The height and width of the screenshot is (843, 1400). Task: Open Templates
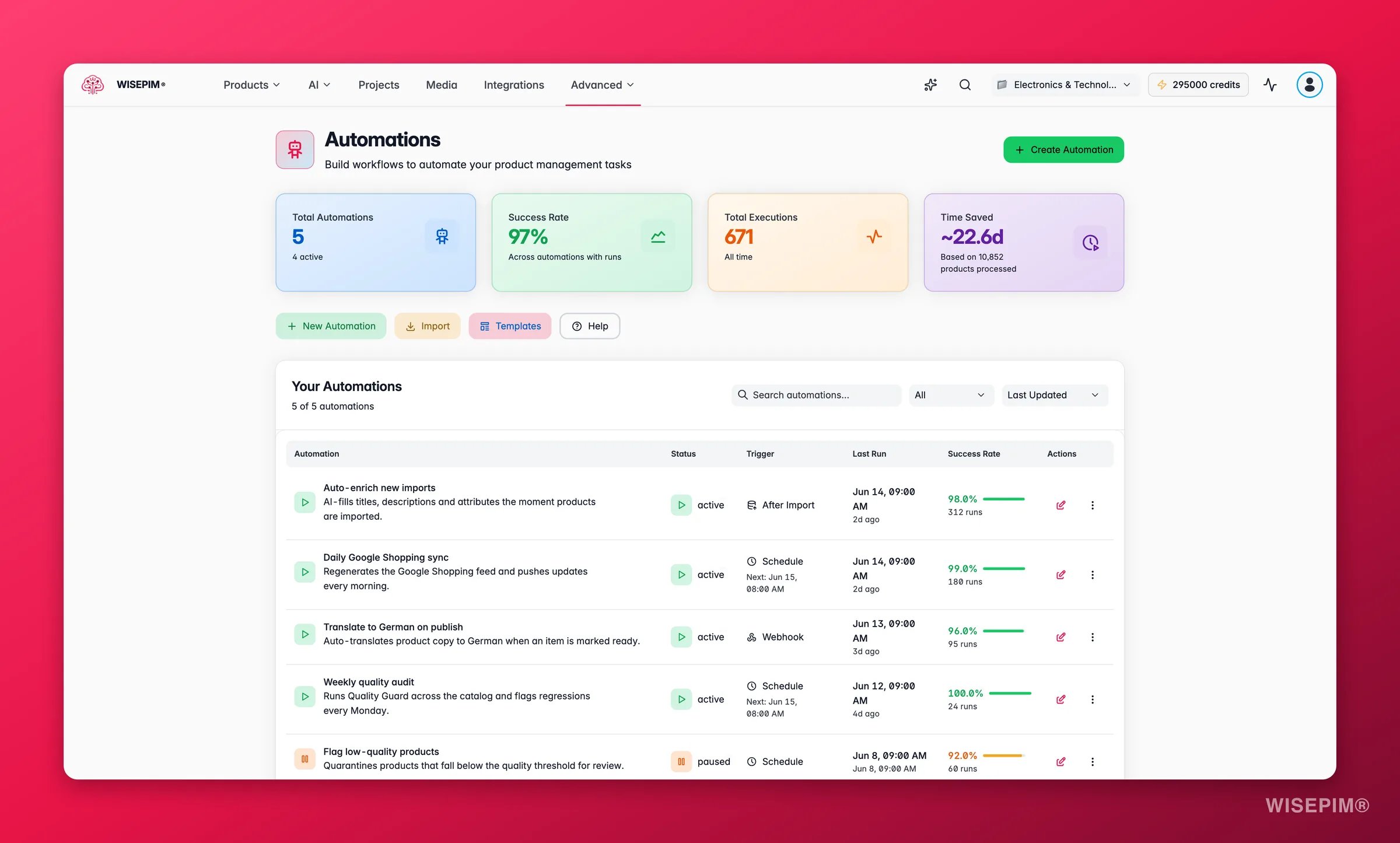click(510, 326)
